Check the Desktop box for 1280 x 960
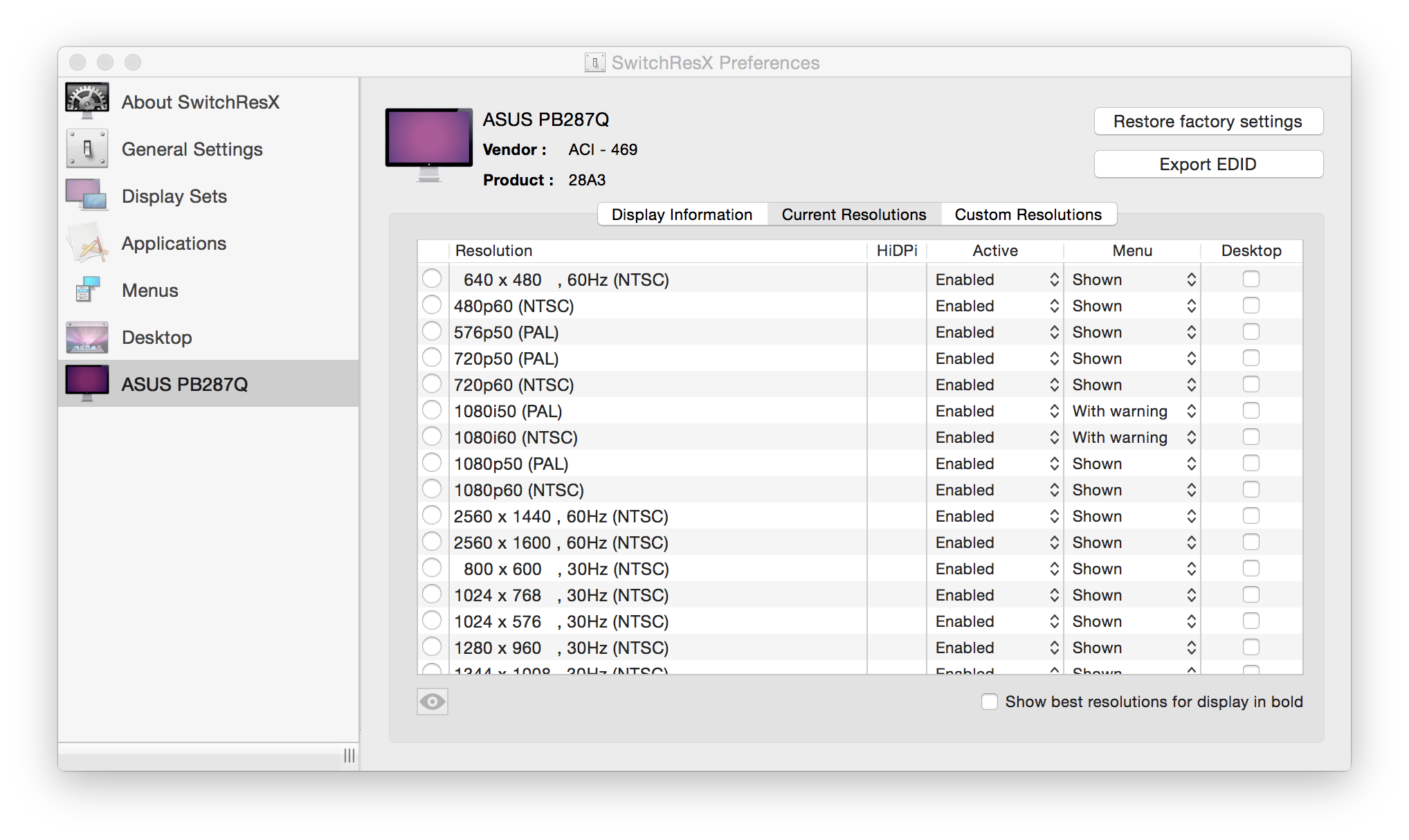 (x=1251, y=647)
